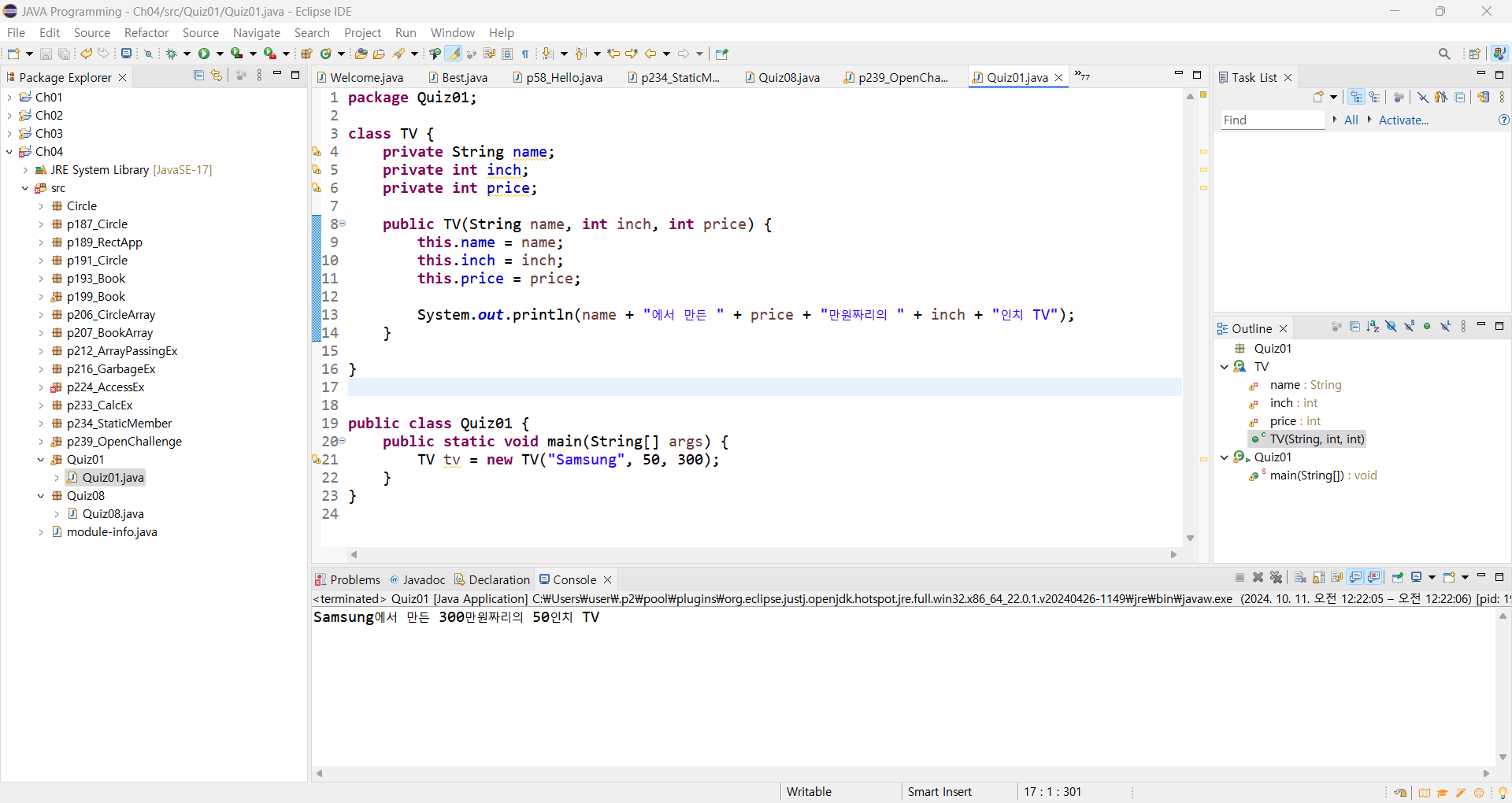This screenshot has height=803, width=1512.
Task: Collapse the Ch04 project
Action: [9, 152]
